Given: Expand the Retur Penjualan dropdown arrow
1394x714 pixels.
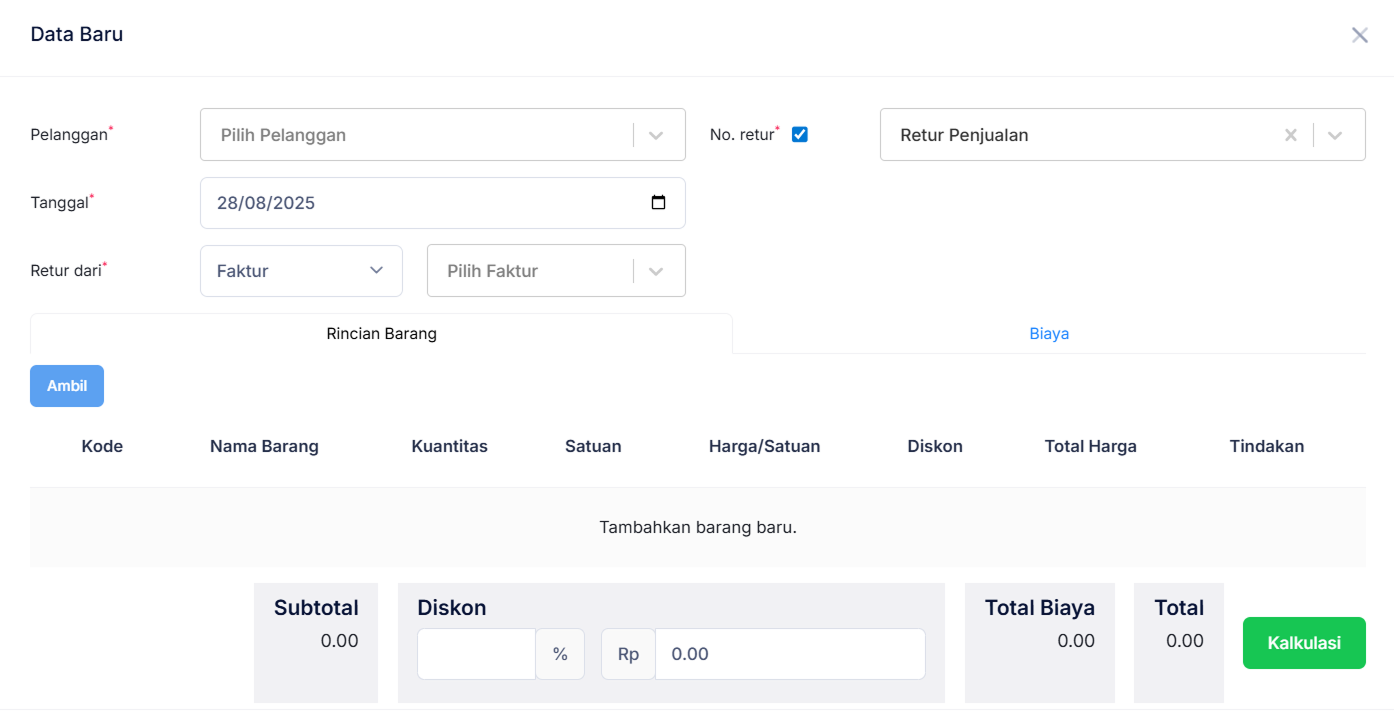Looking at the screenshot, I should pos(1335,135).
